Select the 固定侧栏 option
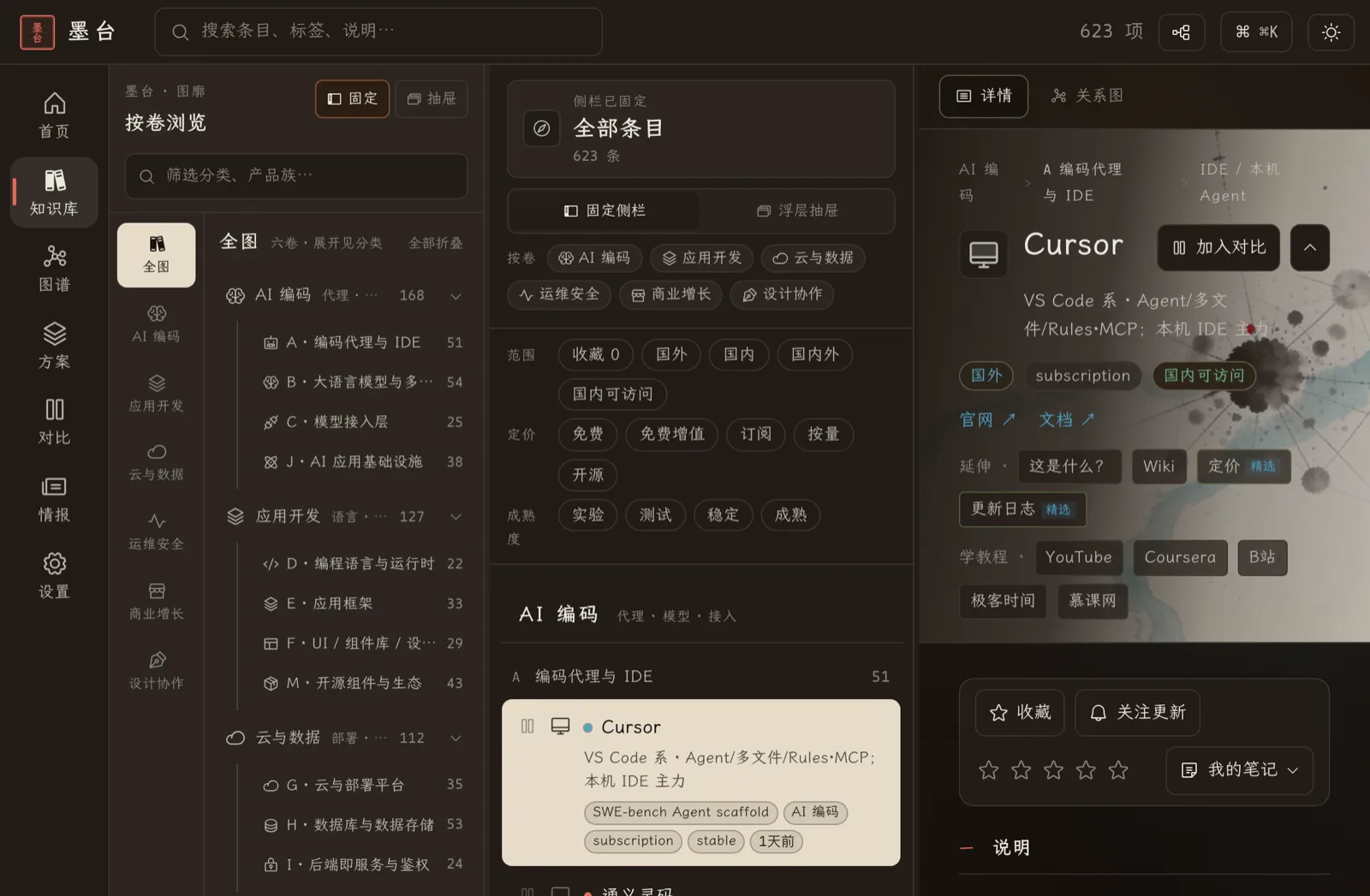Viewport: 1370px width, 896px height. pos(604,211)
